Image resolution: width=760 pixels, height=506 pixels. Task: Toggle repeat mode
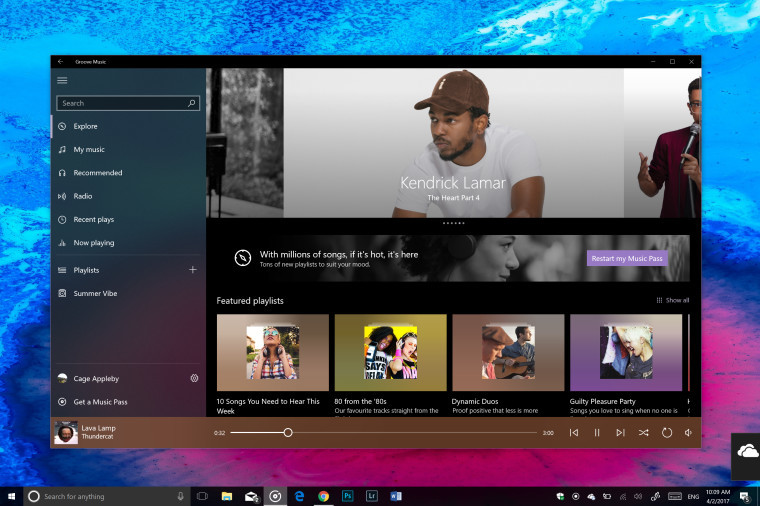(666, 433)
